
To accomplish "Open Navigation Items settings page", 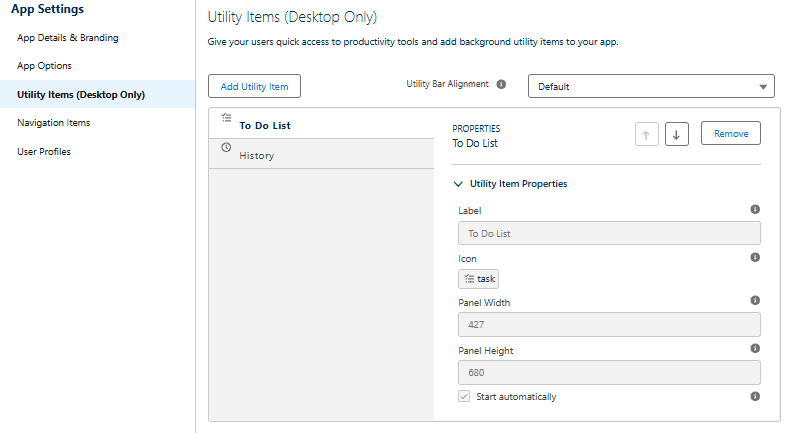I will tap(54, 123).
